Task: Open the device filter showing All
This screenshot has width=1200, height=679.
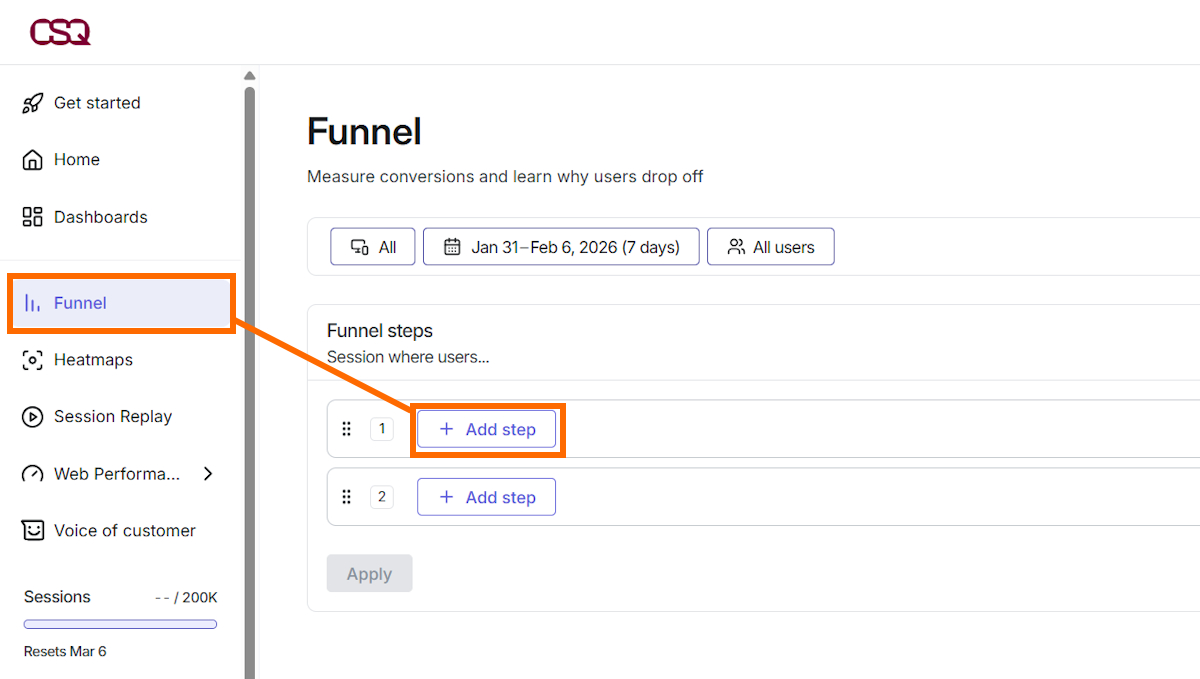Action: point(372,246)
